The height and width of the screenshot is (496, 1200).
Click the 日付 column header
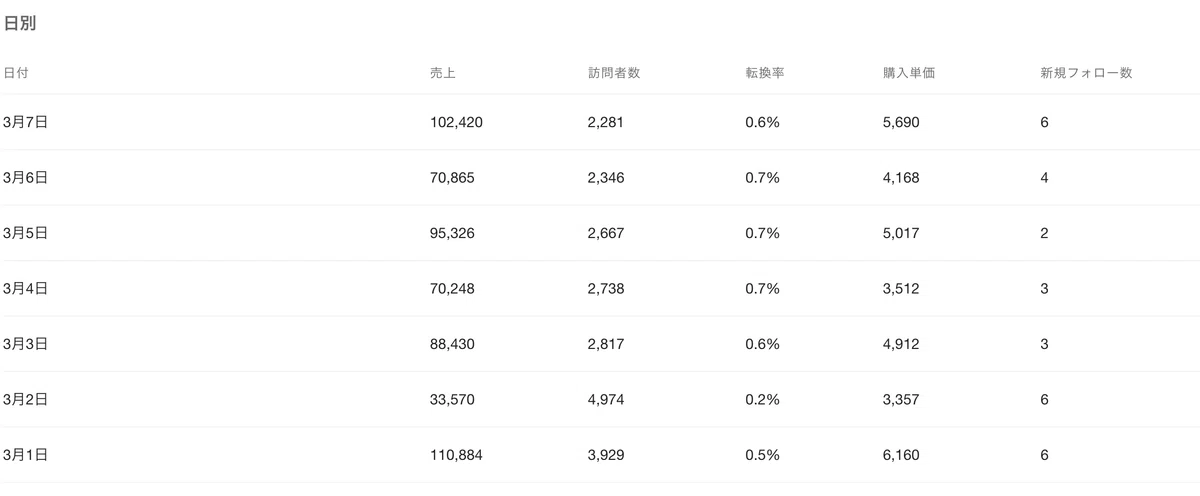tap(15, 73)
